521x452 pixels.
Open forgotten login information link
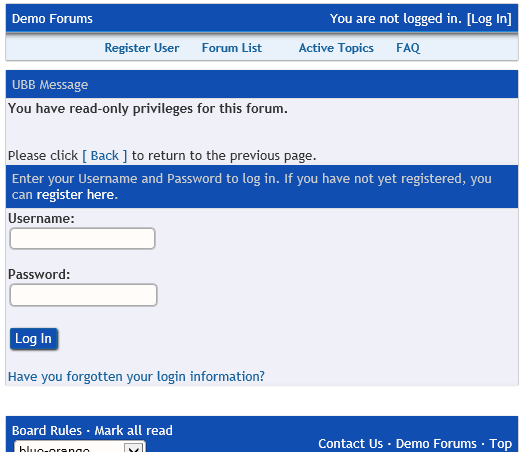[136, 377]
